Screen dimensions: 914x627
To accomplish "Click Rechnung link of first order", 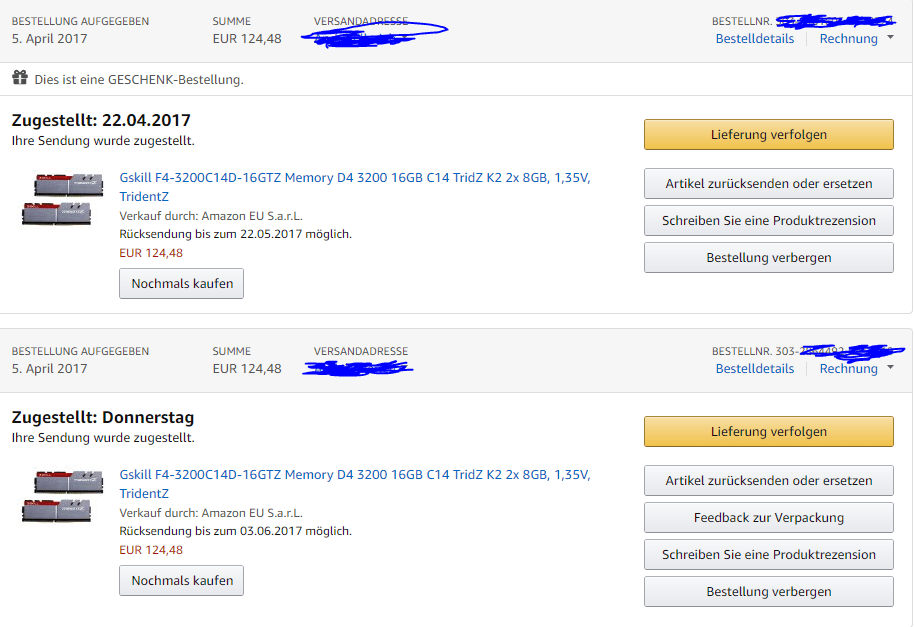I will pos(848,38).
